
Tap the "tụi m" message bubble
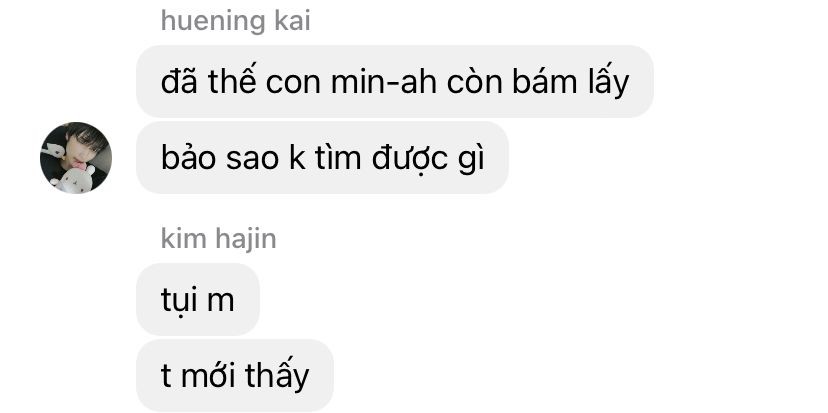pos(197,299)
